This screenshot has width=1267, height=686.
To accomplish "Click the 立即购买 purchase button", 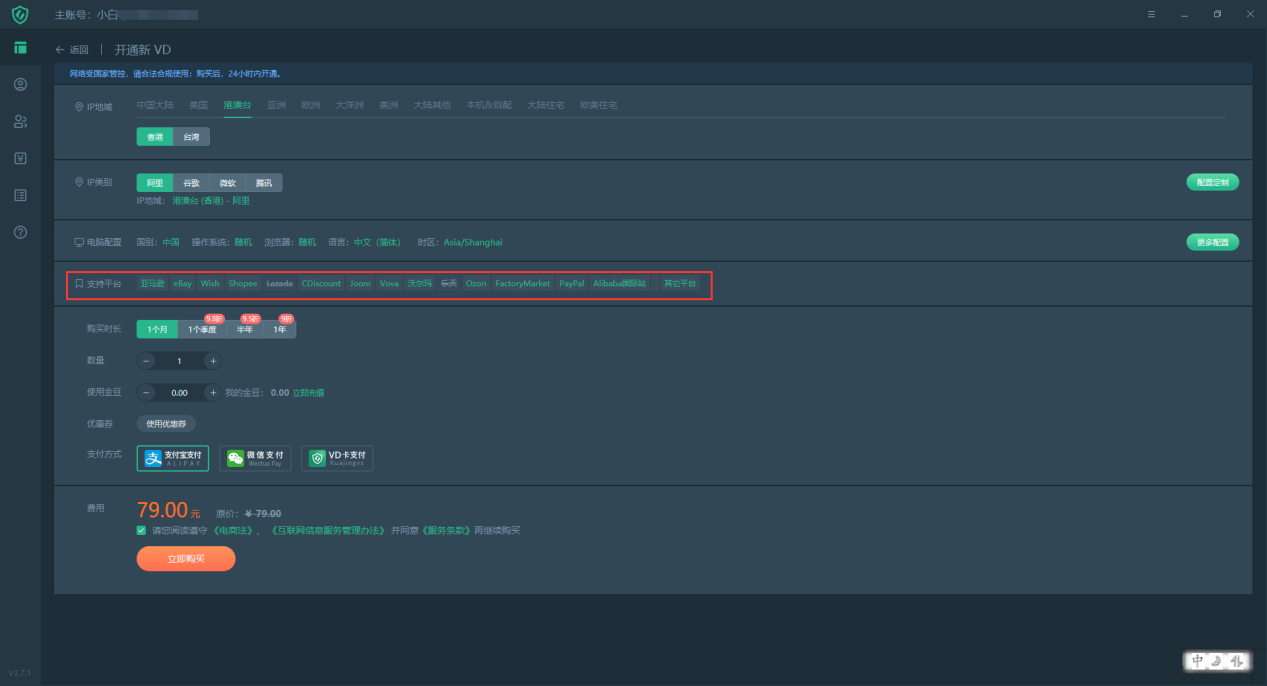I will click(x=186, y=559).
